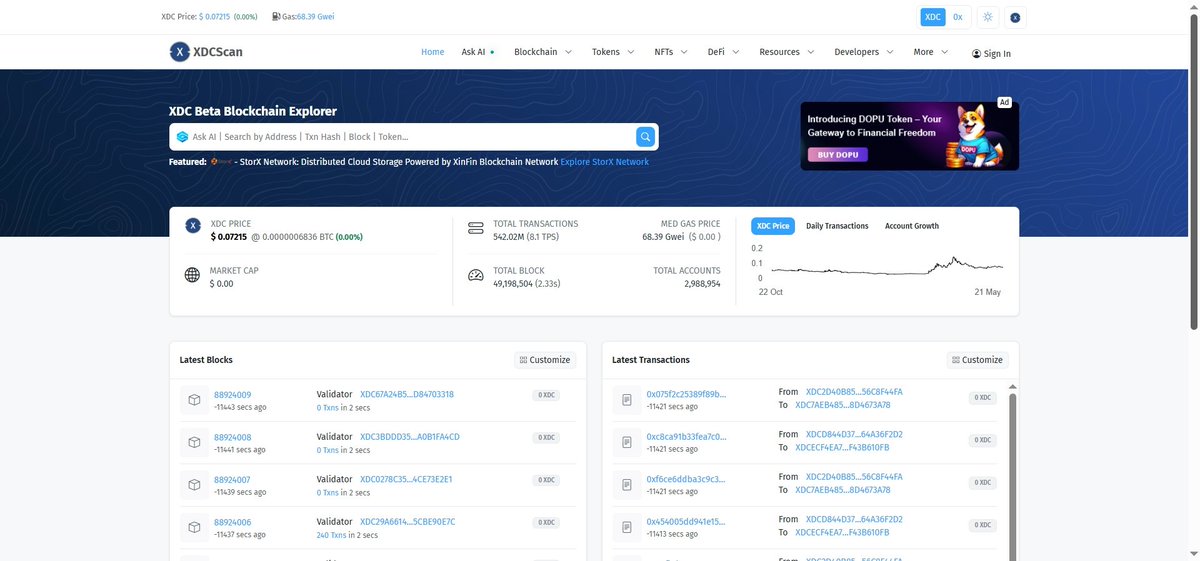The width and height of the screenshot is (1200, 561).
Task: Click the Market Cap globe icon
Action: click(x=192, y=276)
